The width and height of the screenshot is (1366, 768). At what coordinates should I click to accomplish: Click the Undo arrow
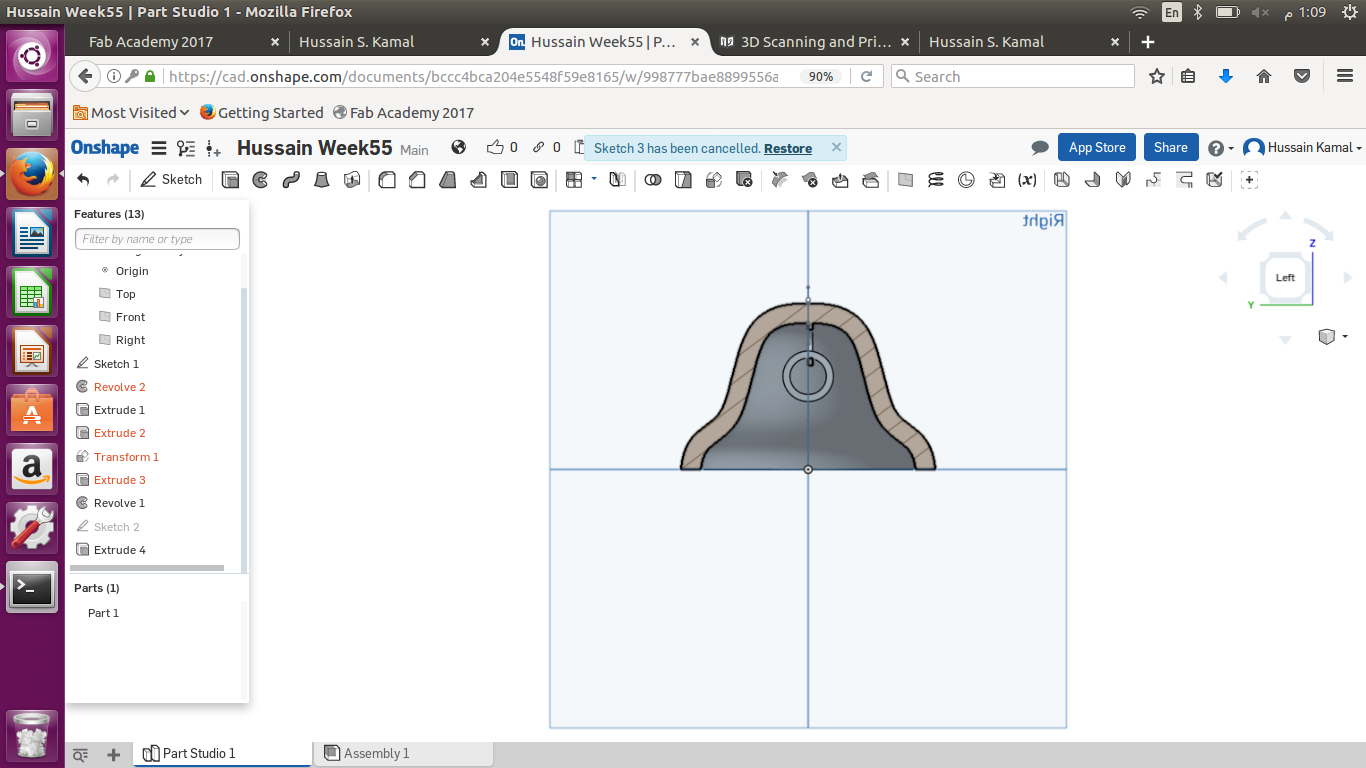pyautogui.click(x=83, y=180)
